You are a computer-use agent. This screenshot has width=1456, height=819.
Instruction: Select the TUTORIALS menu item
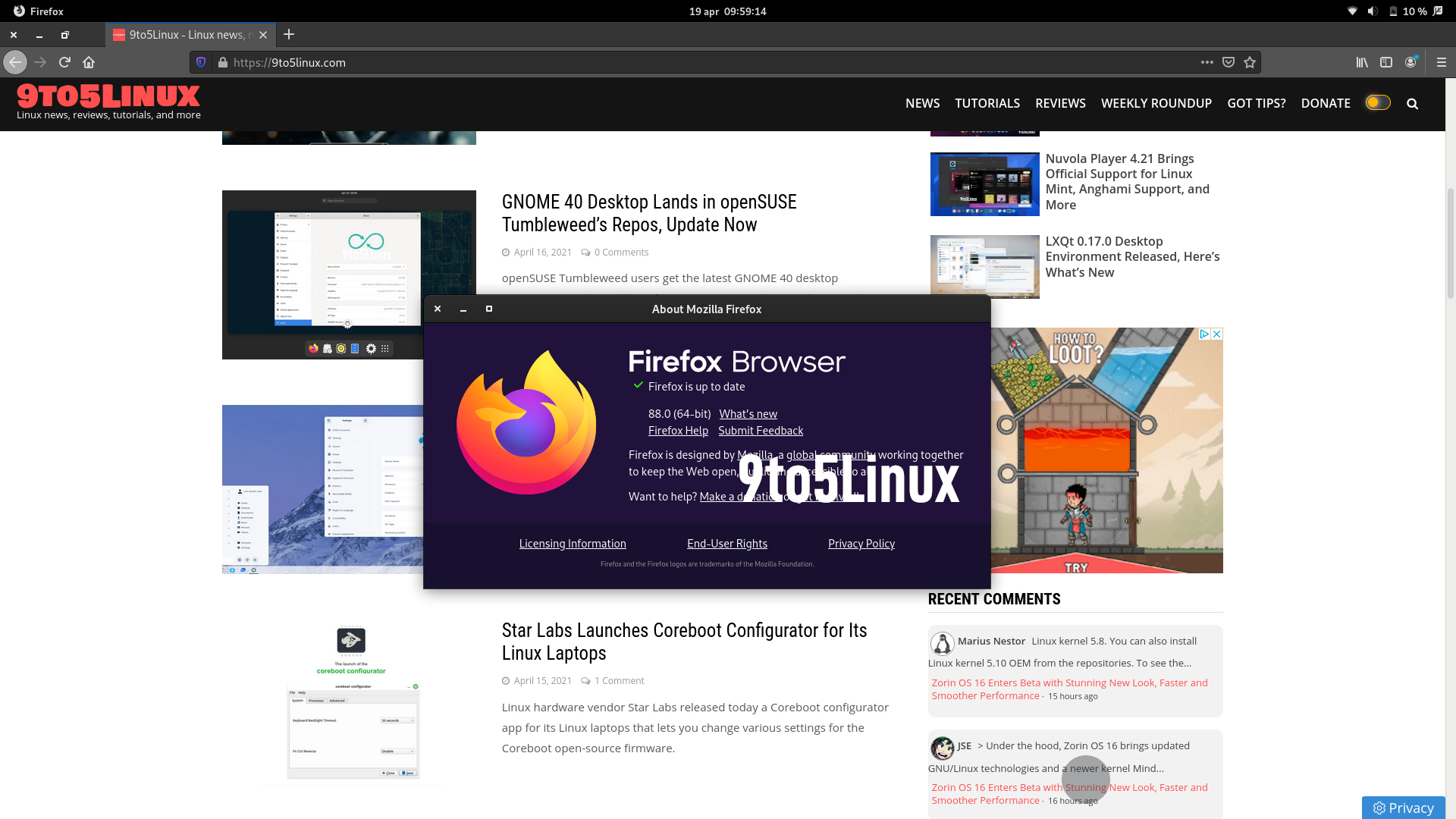pos(987,103)
